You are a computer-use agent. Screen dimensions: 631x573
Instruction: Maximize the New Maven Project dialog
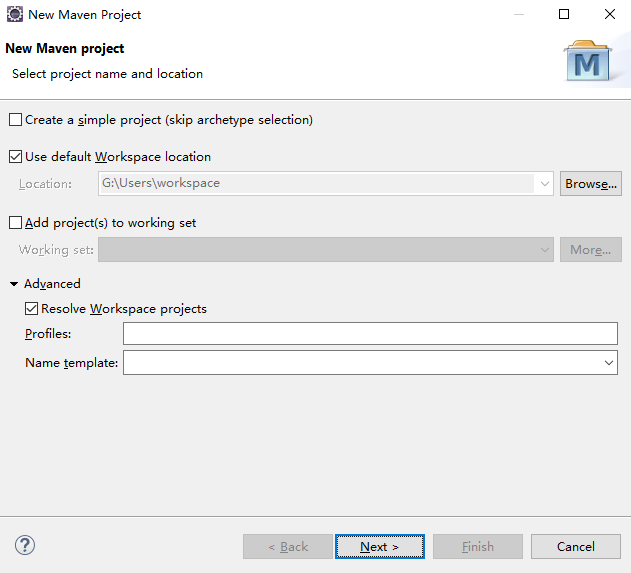tap(564, 14)
